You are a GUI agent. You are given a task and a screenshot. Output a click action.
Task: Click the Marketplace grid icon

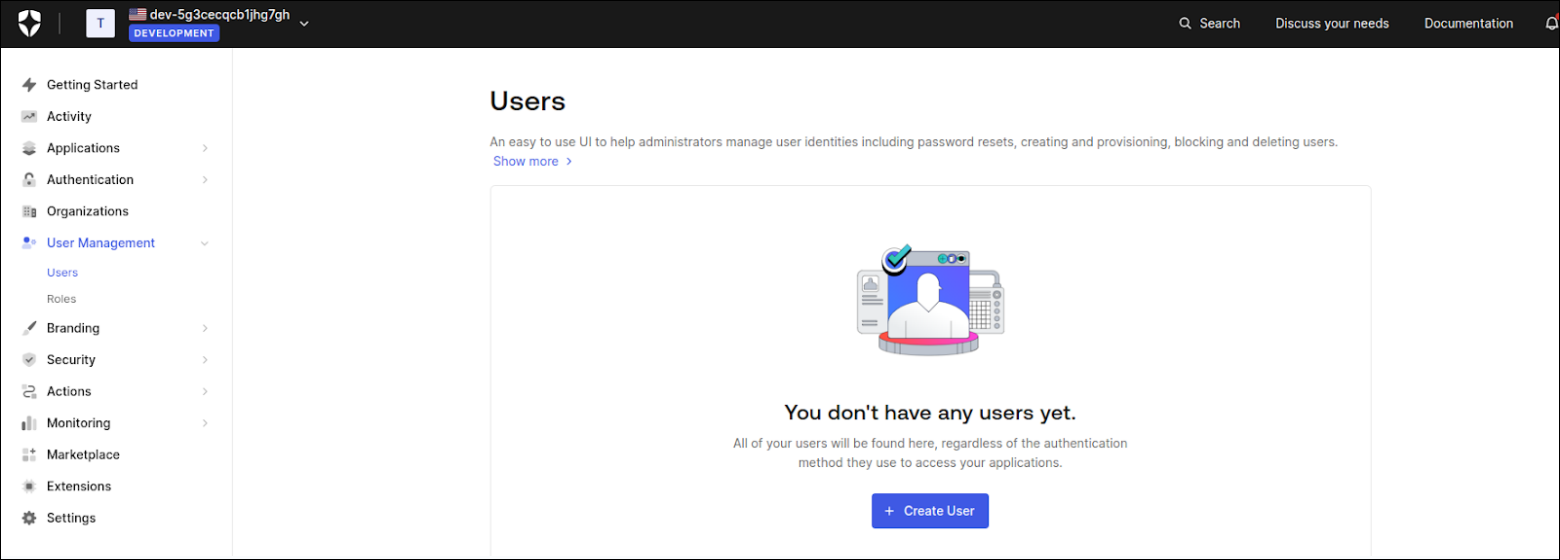click(x=29, y=455)
